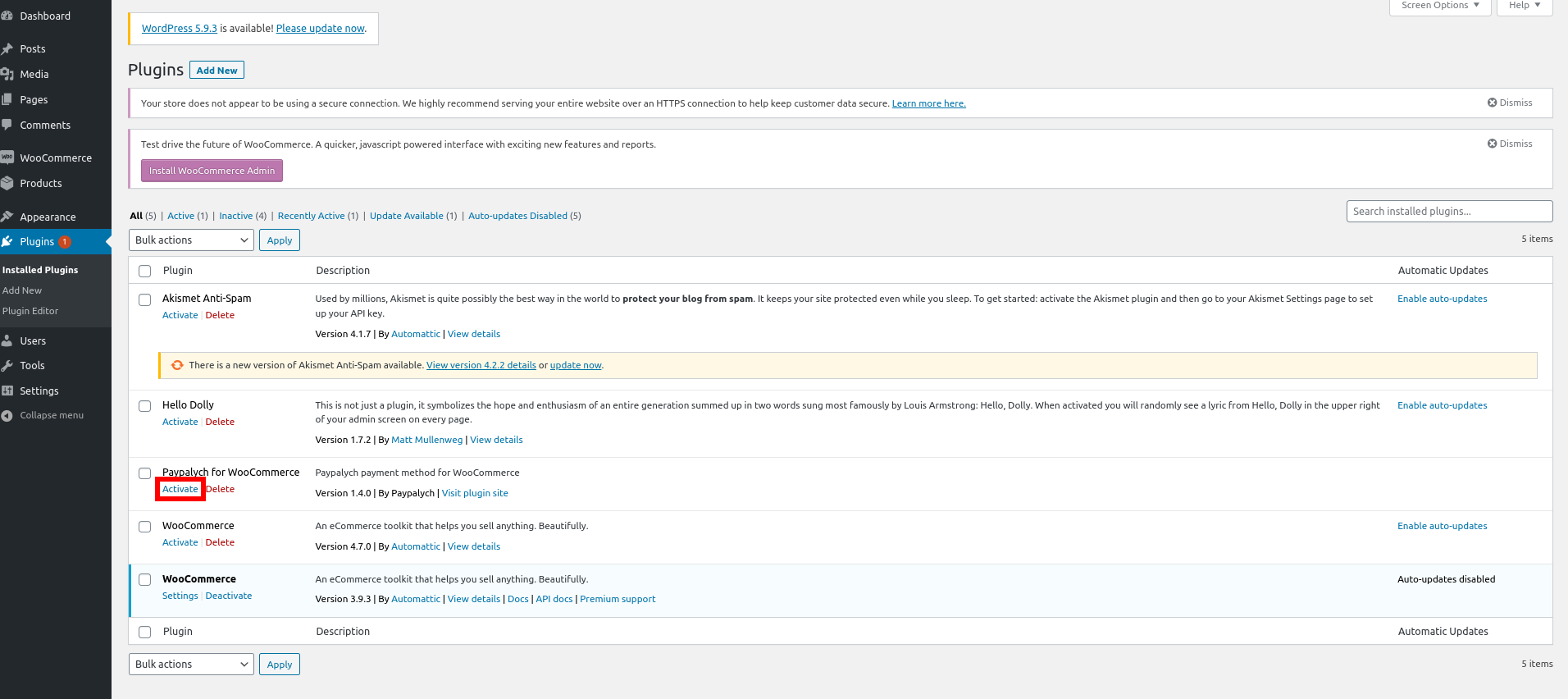Deactivate the active WooCommerce plugin
The height and width of the screenshot is (699, 1568).
coord(229,596)
